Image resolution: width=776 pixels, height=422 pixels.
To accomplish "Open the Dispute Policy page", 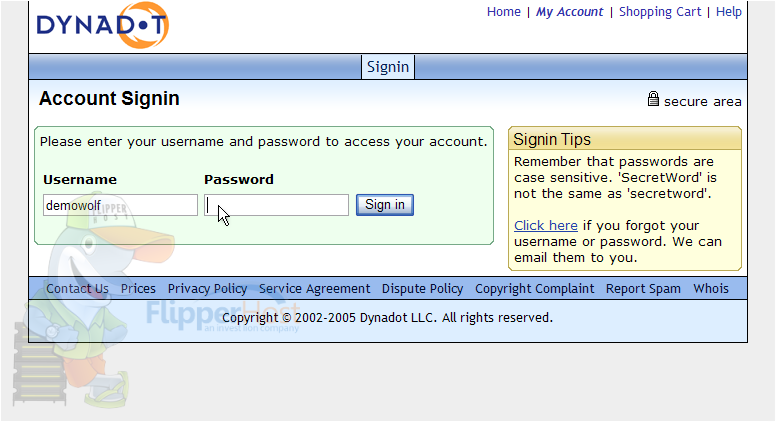I will [x=422, y=288].
